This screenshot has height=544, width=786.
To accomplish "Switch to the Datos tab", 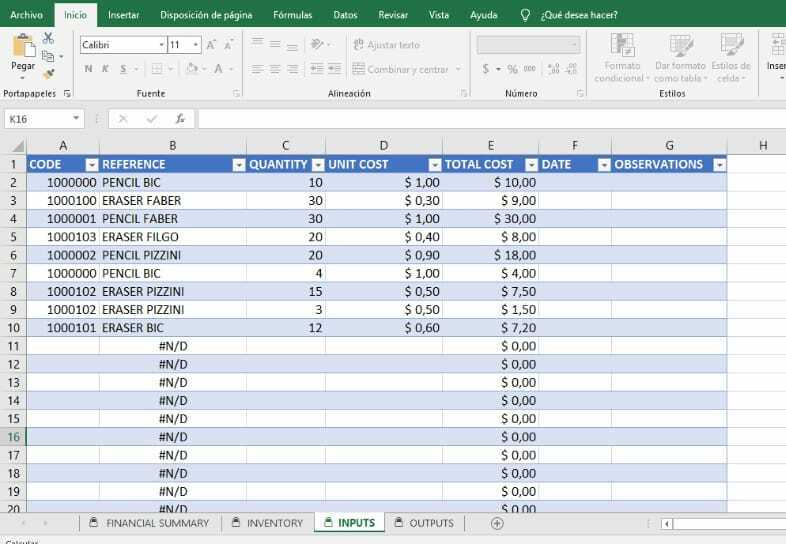I will tap(345, 15).
